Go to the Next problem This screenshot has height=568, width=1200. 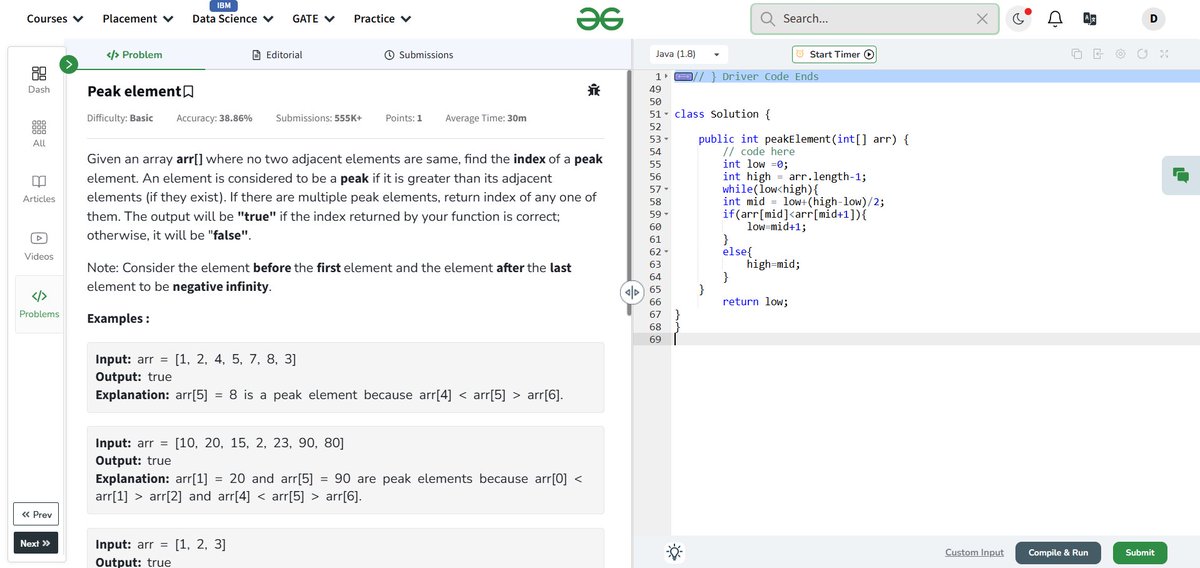(x=35, y=543)
